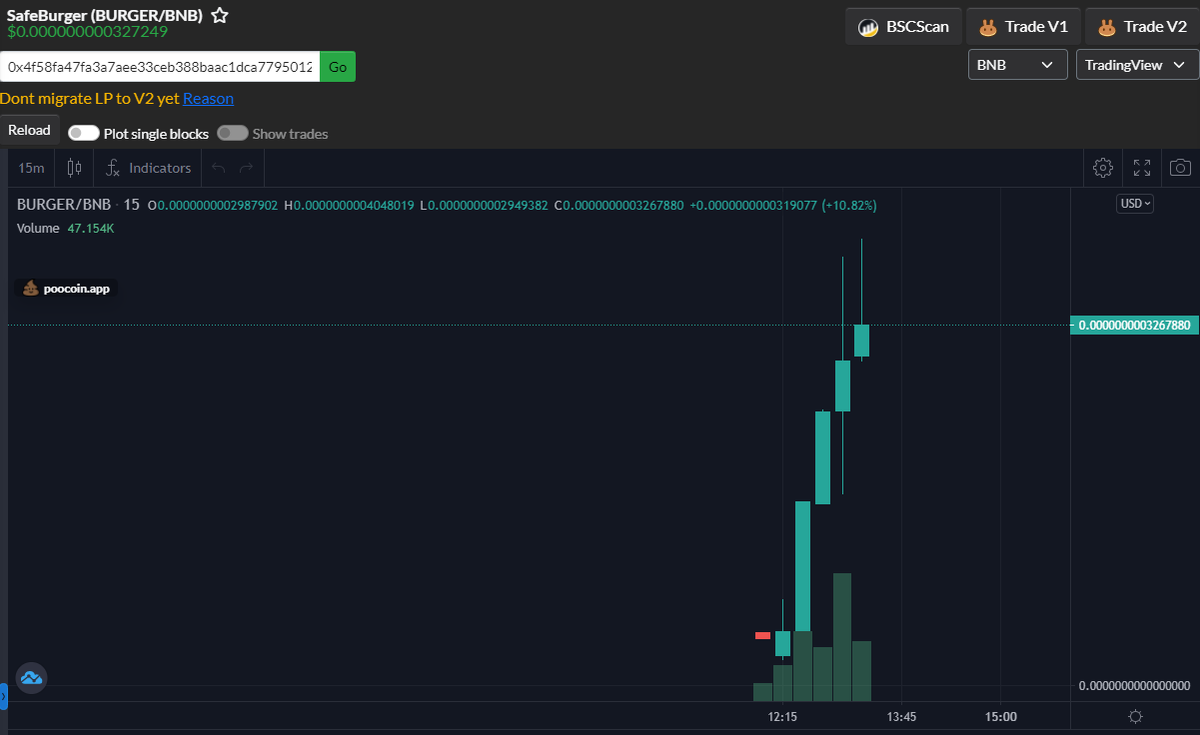Star SafeBurger as a favorite
The image size is (1200, 735).
point(220,16)
